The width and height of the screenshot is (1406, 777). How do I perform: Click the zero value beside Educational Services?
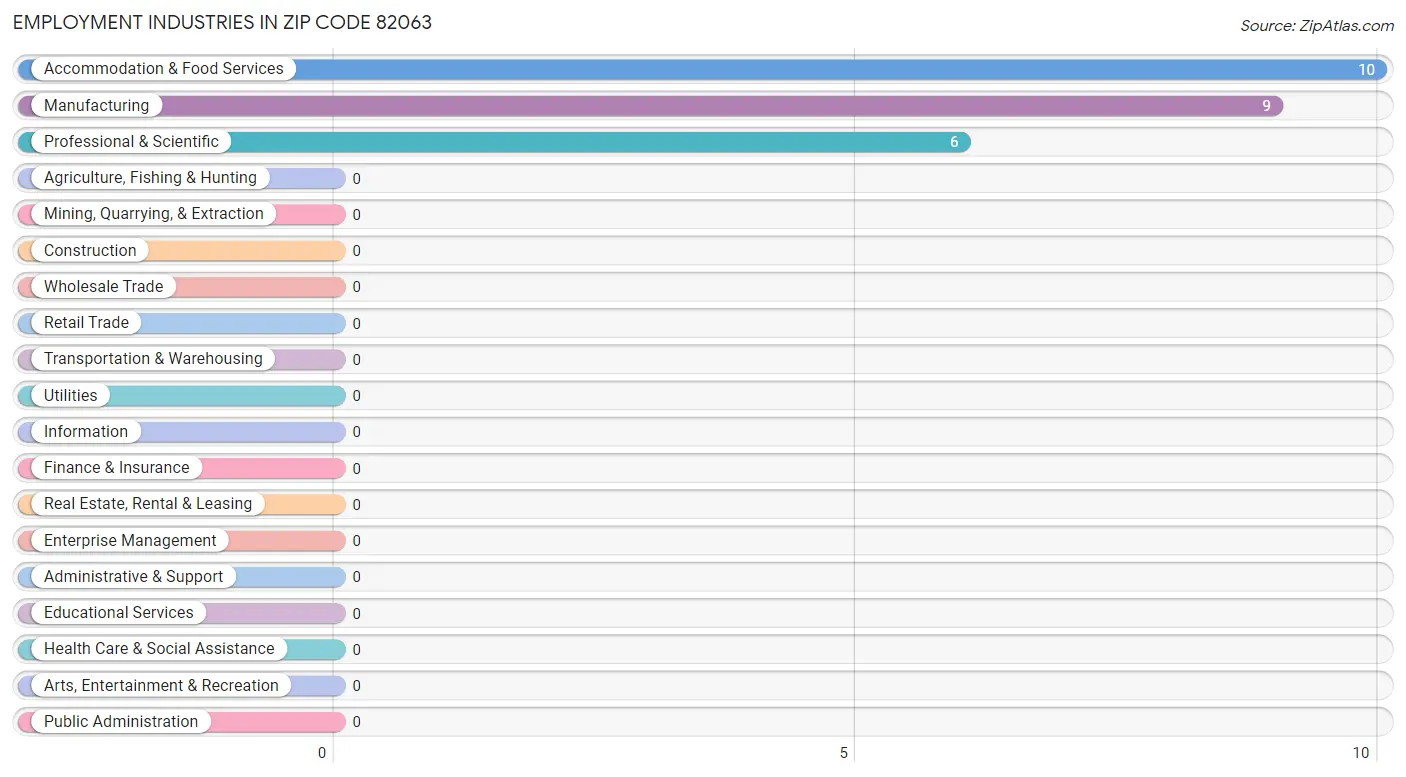[356, 614]
